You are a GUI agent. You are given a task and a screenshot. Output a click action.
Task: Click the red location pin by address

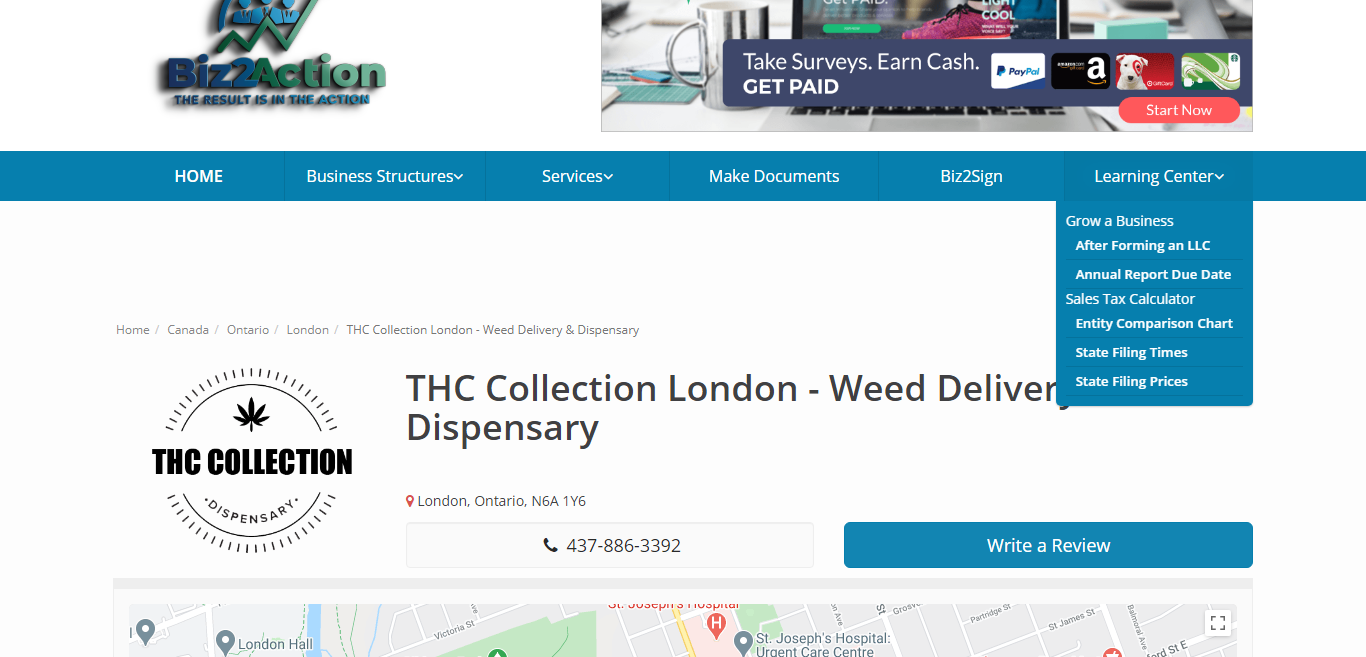410,501
